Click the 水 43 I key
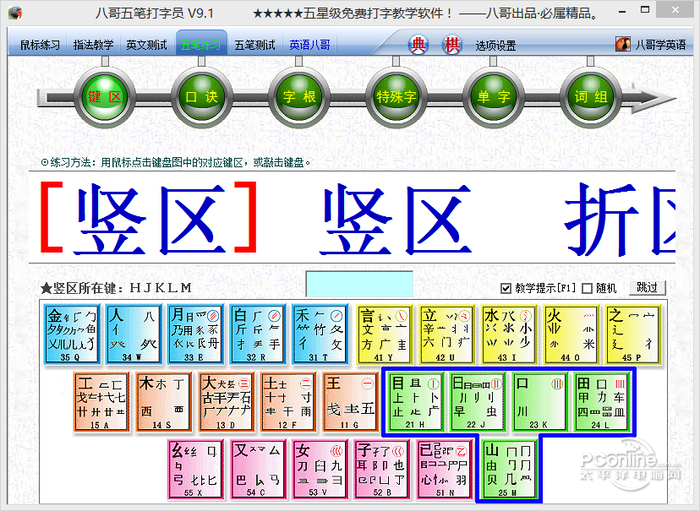This screenshot has height=511, width=700. pos(508,334)
